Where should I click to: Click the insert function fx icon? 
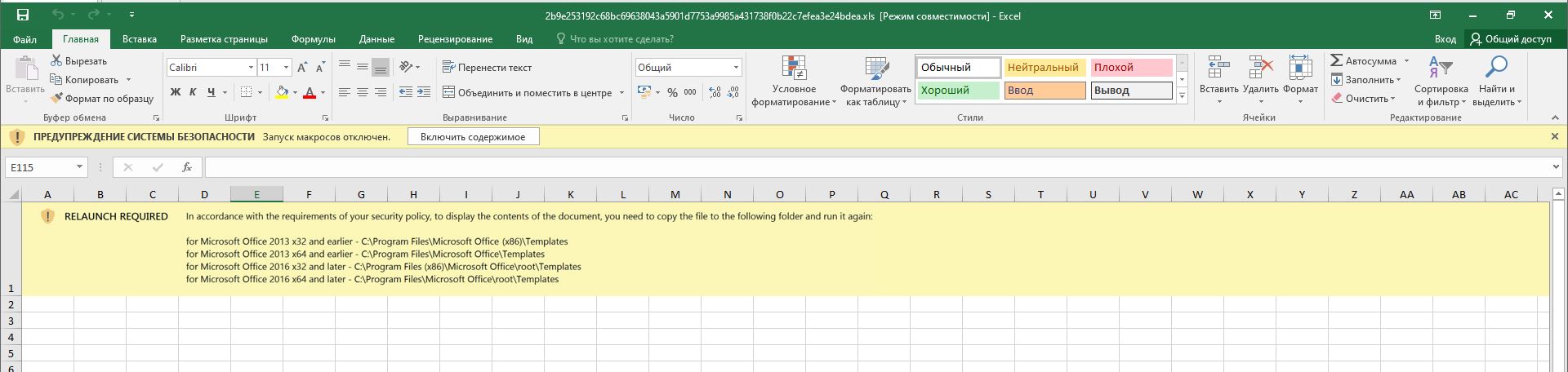point(187,167)
